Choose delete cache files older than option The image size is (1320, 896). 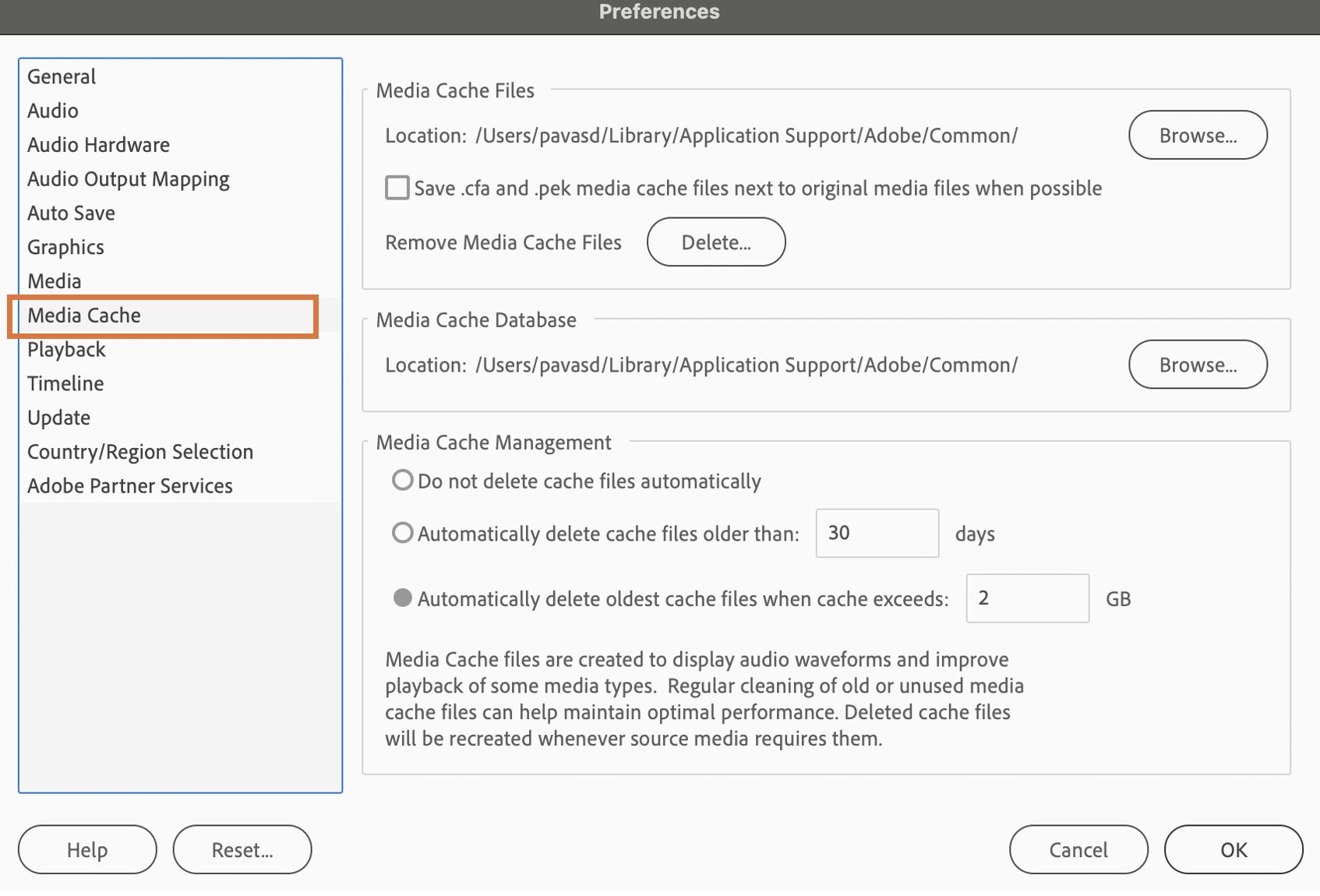402,533
